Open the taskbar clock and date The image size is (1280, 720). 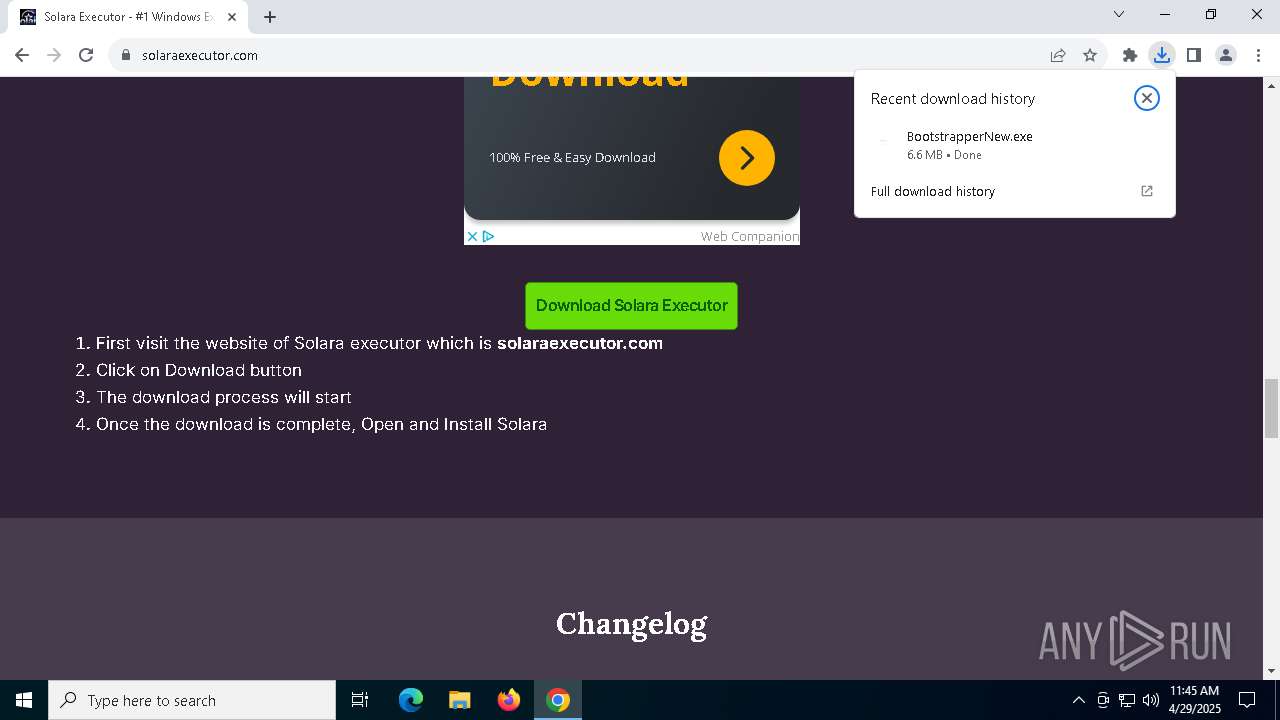(x=1194, y=700)
